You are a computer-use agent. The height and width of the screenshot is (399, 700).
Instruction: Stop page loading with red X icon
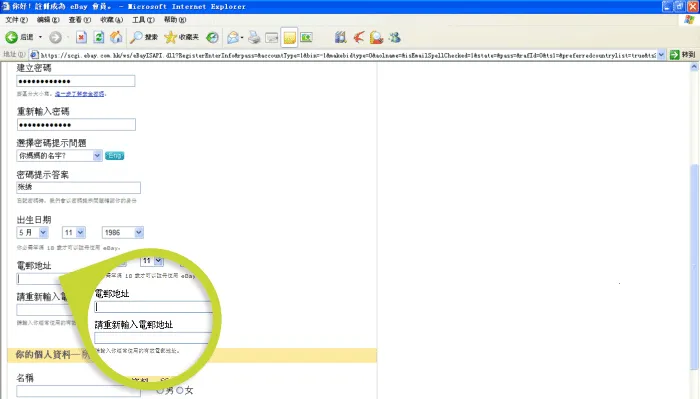pos(81,37)
